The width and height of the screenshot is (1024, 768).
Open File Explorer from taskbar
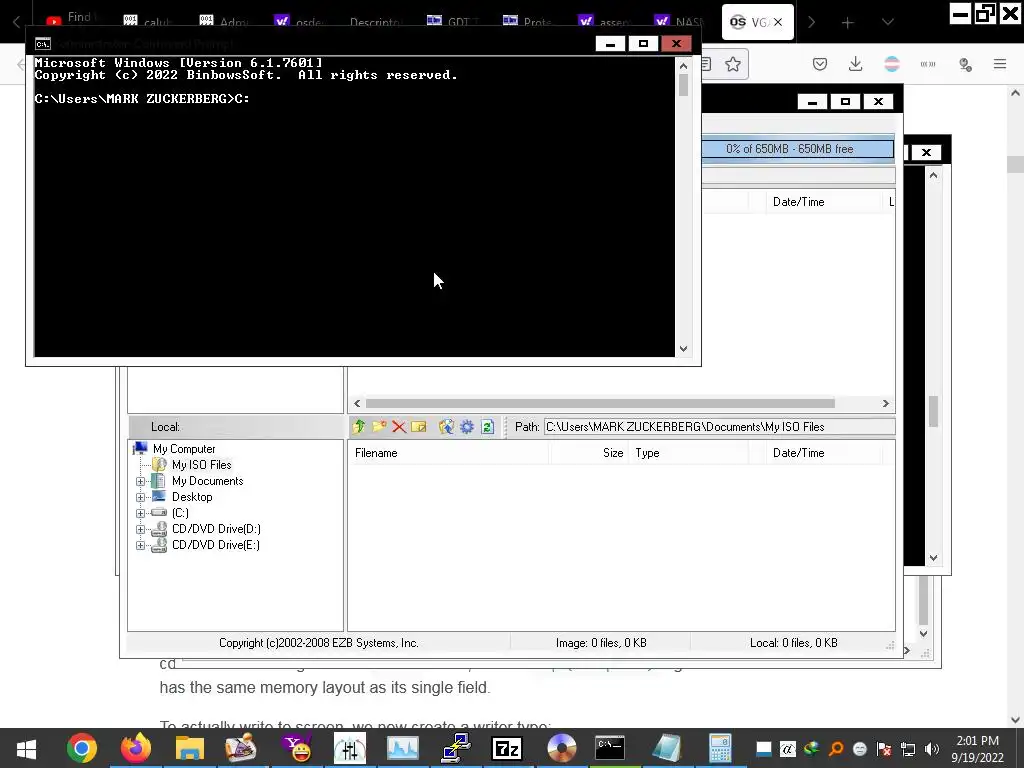tap(189, 748)
